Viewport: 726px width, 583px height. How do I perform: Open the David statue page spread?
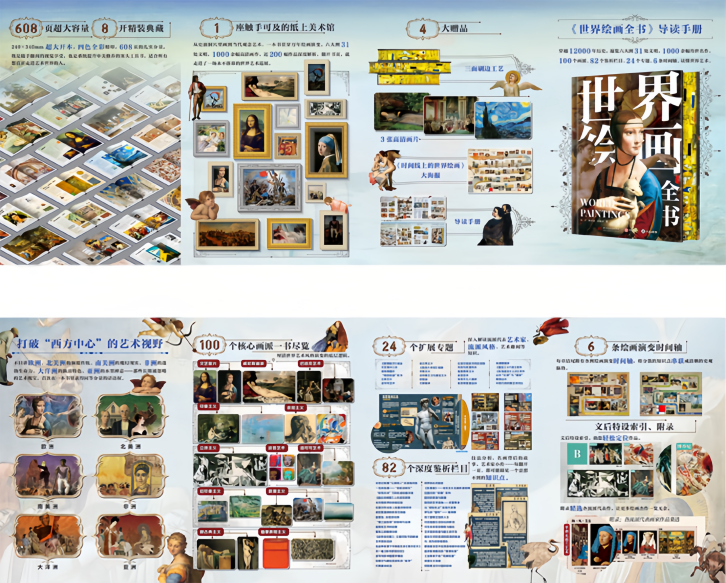(420, 423)
